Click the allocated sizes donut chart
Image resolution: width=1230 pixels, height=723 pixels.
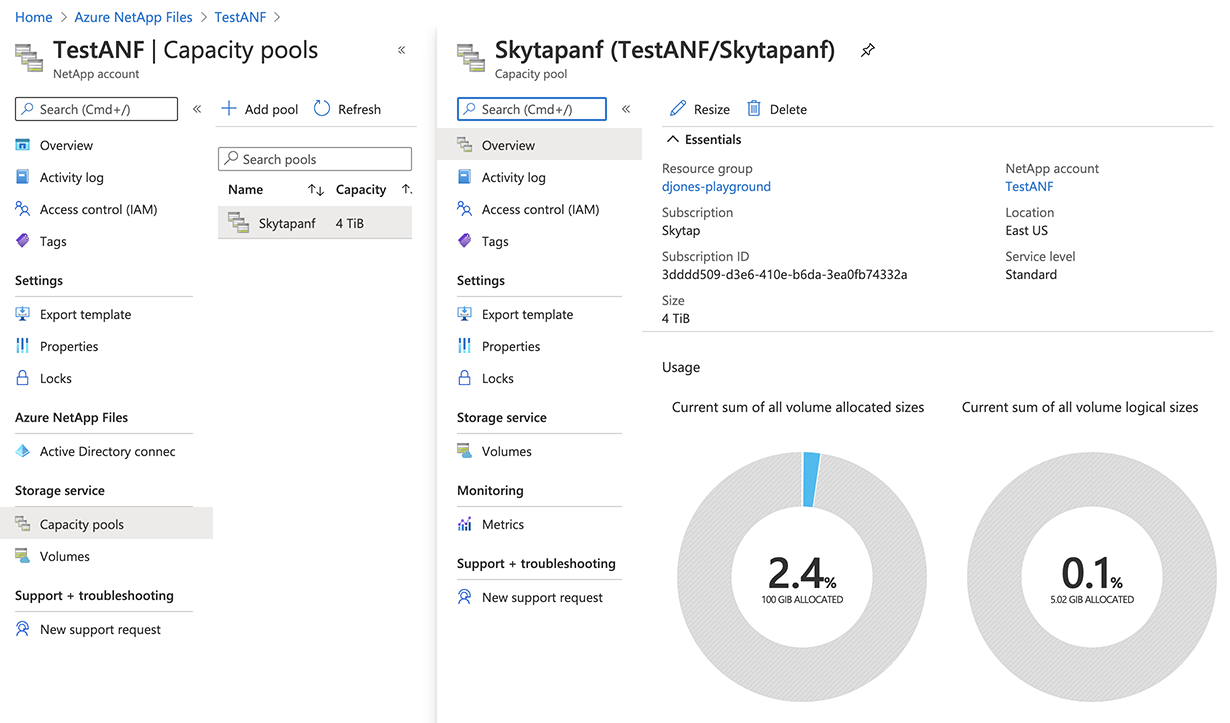802,575
